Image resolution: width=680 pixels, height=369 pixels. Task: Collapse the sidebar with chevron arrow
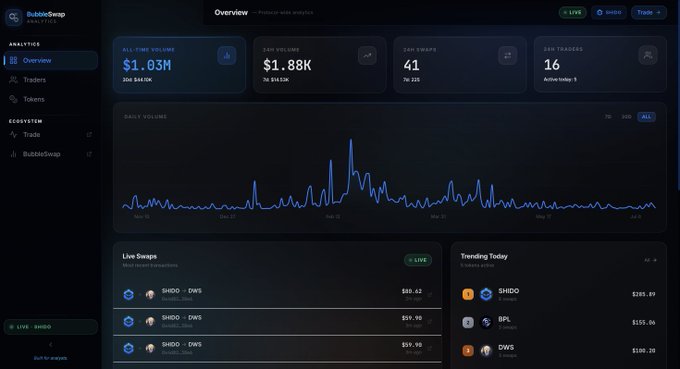click(x=51, y=345)
